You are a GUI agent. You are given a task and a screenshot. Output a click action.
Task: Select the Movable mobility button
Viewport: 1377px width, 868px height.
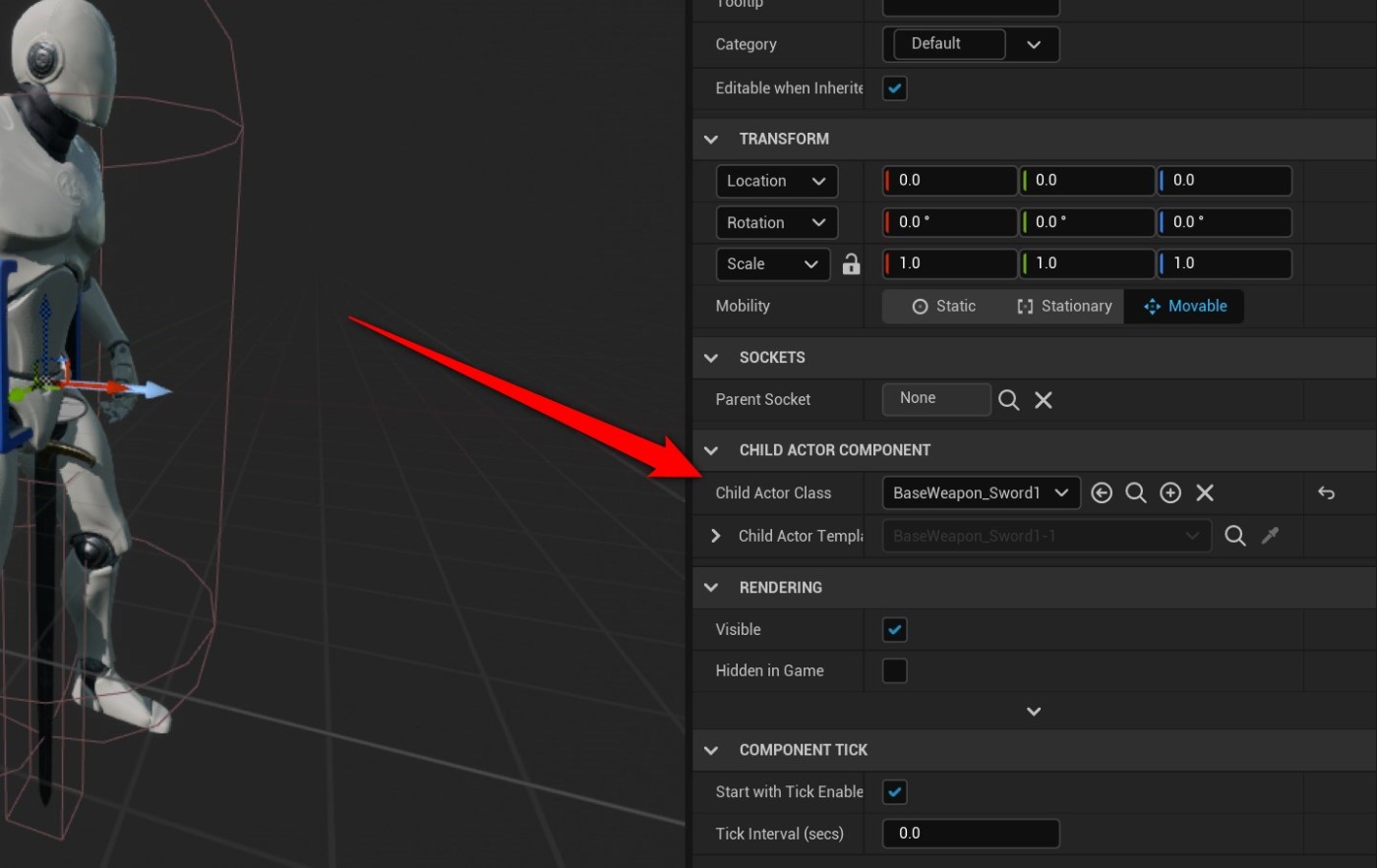1184,306
